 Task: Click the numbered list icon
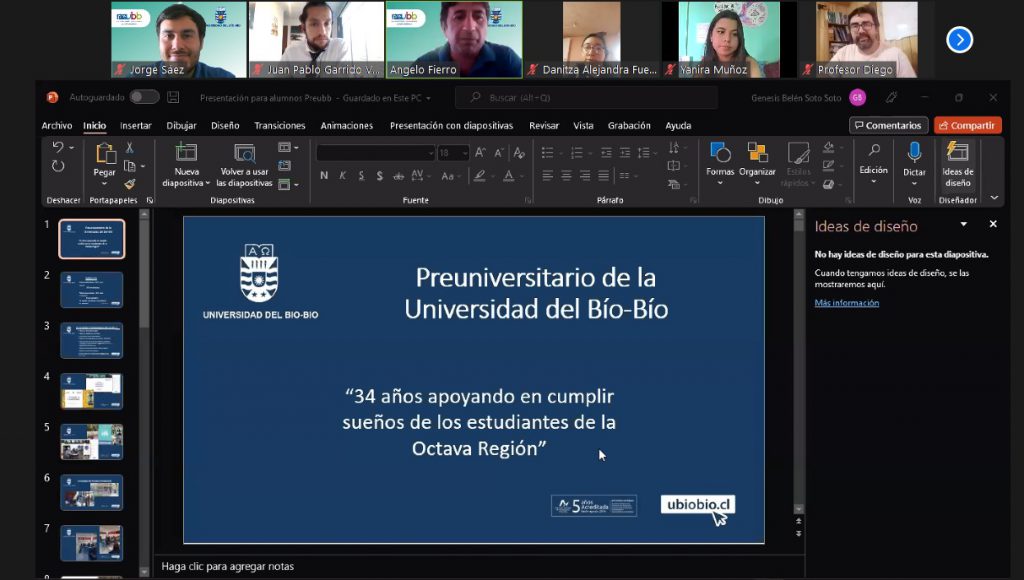(x=576, y=153)
